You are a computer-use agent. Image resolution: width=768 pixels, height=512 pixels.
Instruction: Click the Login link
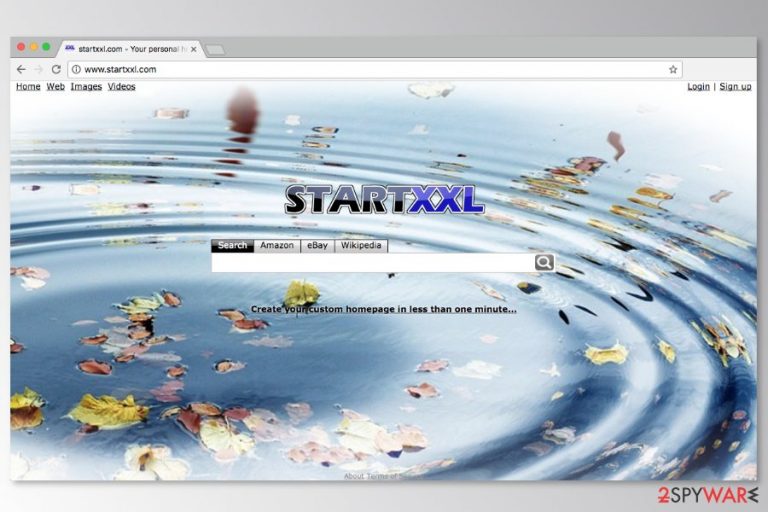pos(698,87)
